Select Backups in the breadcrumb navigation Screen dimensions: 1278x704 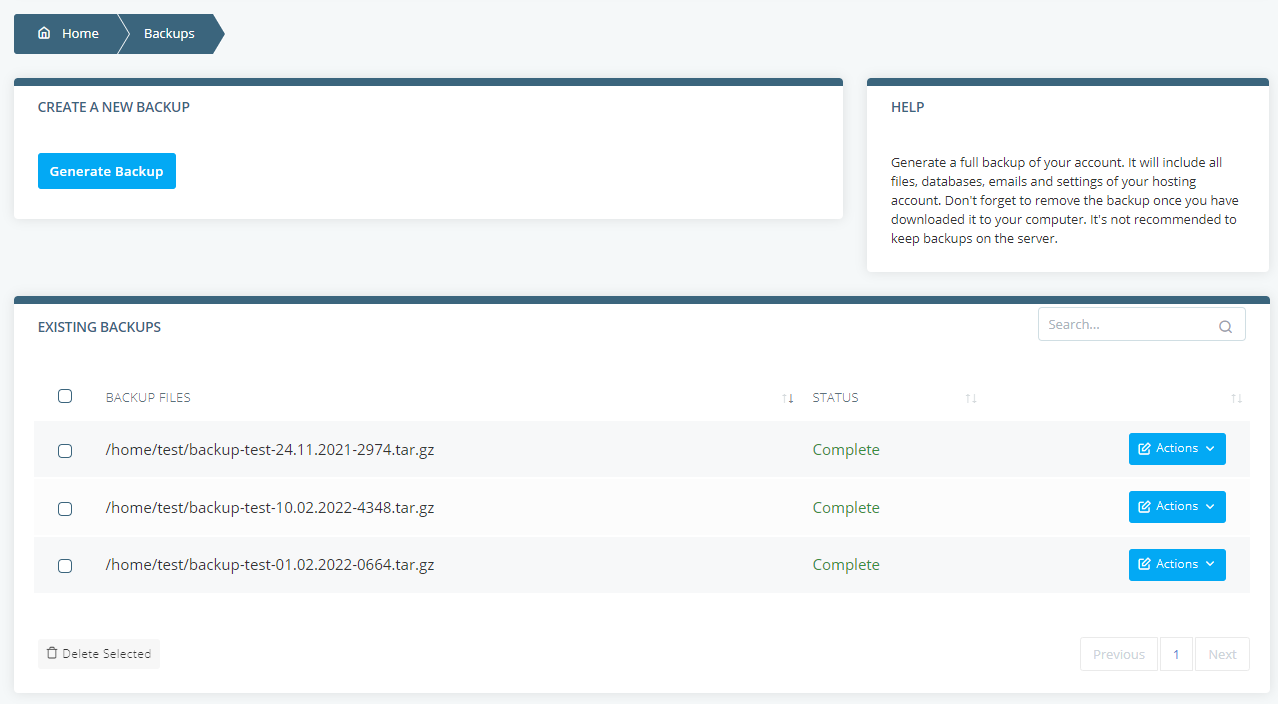168,33
